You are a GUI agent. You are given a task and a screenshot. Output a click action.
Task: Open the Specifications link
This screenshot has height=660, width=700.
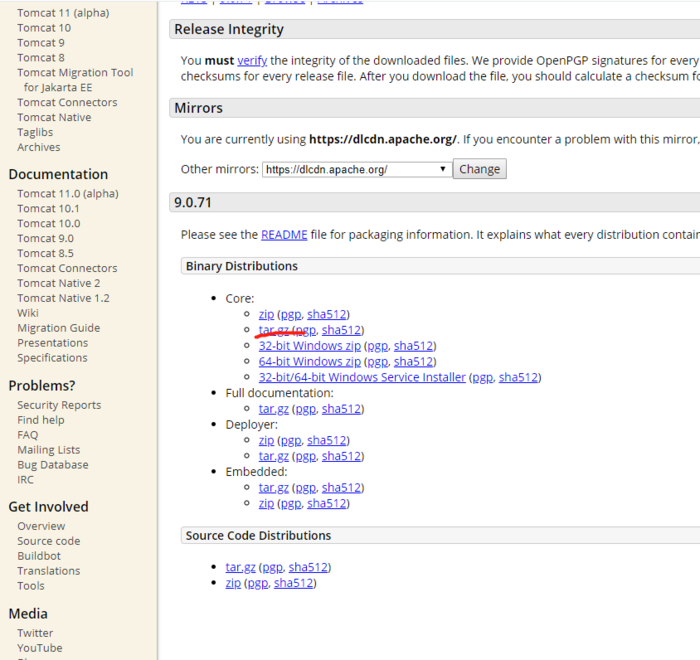pos(52,358)
